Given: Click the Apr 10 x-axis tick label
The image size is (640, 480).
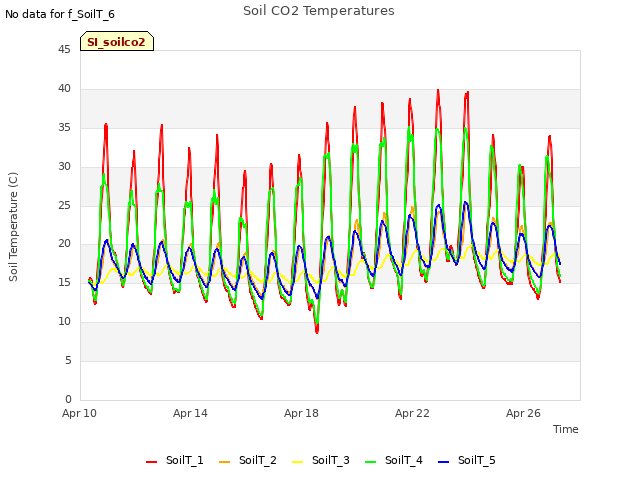Looking at the screenshot, I should tap(79, 413).
